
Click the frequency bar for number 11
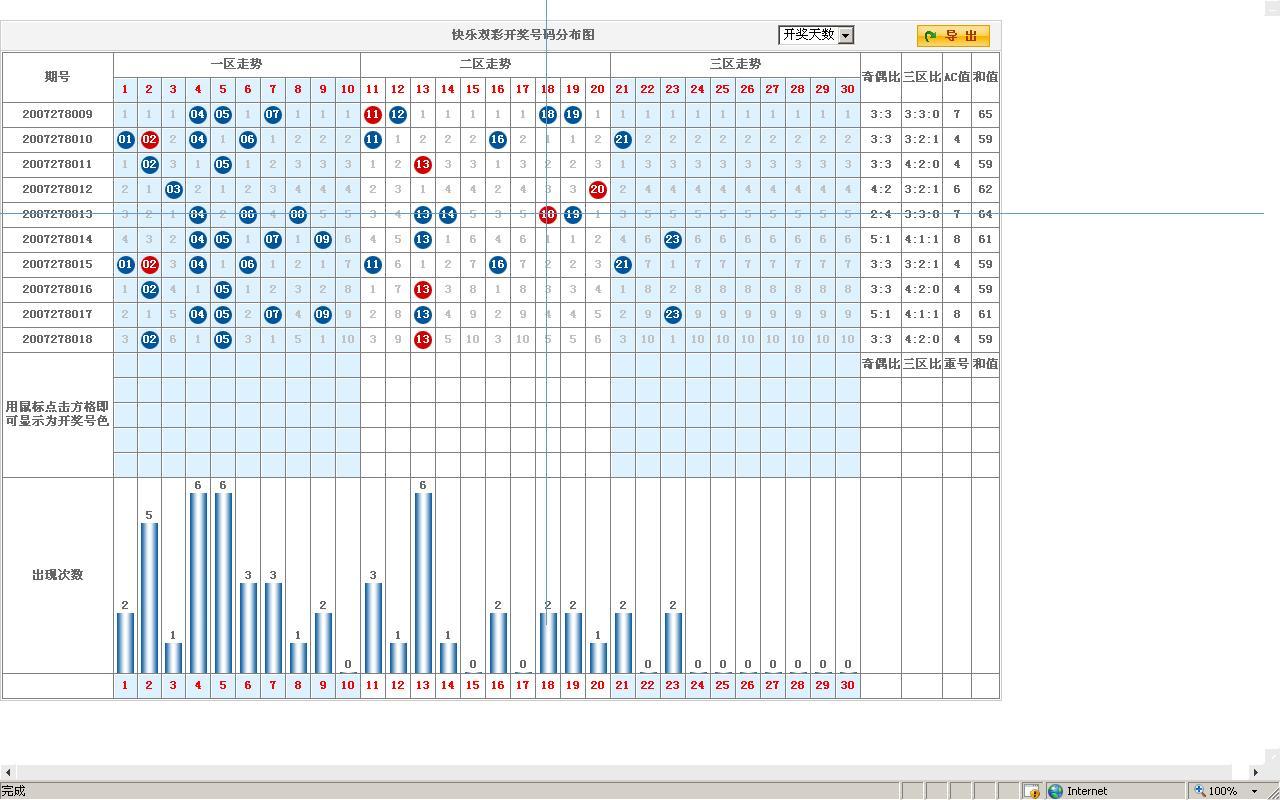click(373, 628)
